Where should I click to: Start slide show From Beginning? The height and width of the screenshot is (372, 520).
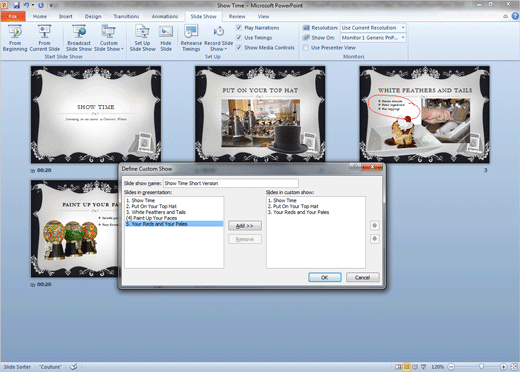pyautogui.click(x=15, y=38)
